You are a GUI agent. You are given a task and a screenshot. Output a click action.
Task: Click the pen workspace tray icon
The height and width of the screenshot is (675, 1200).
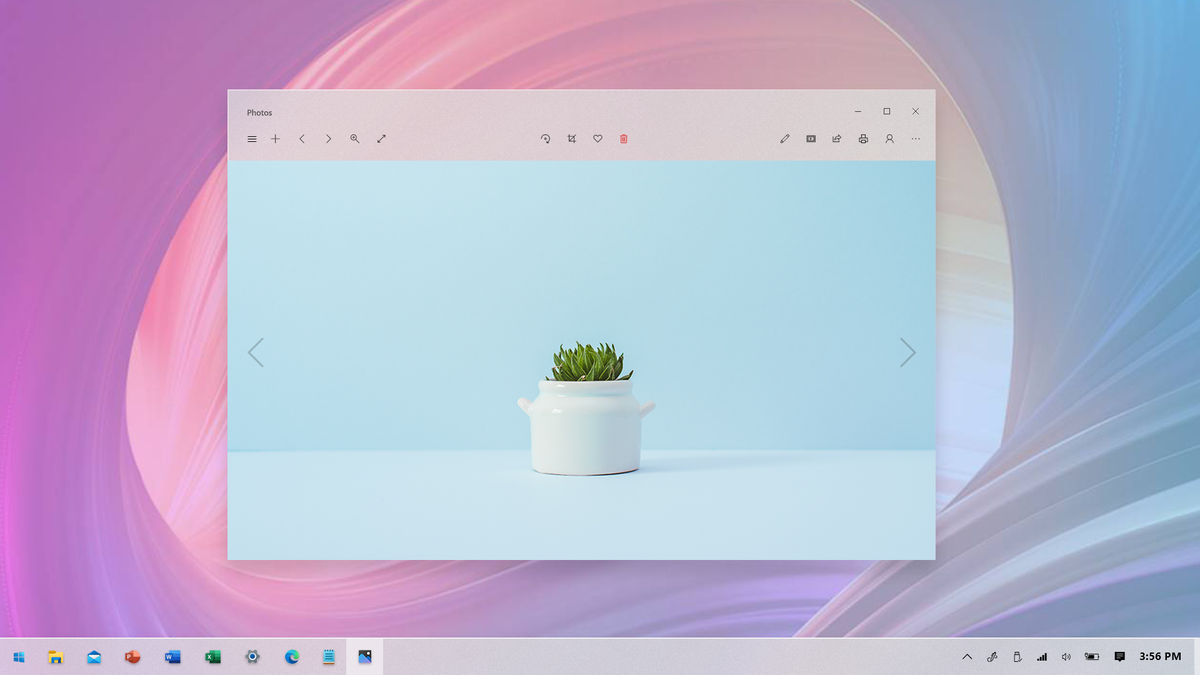pos(992,657)
